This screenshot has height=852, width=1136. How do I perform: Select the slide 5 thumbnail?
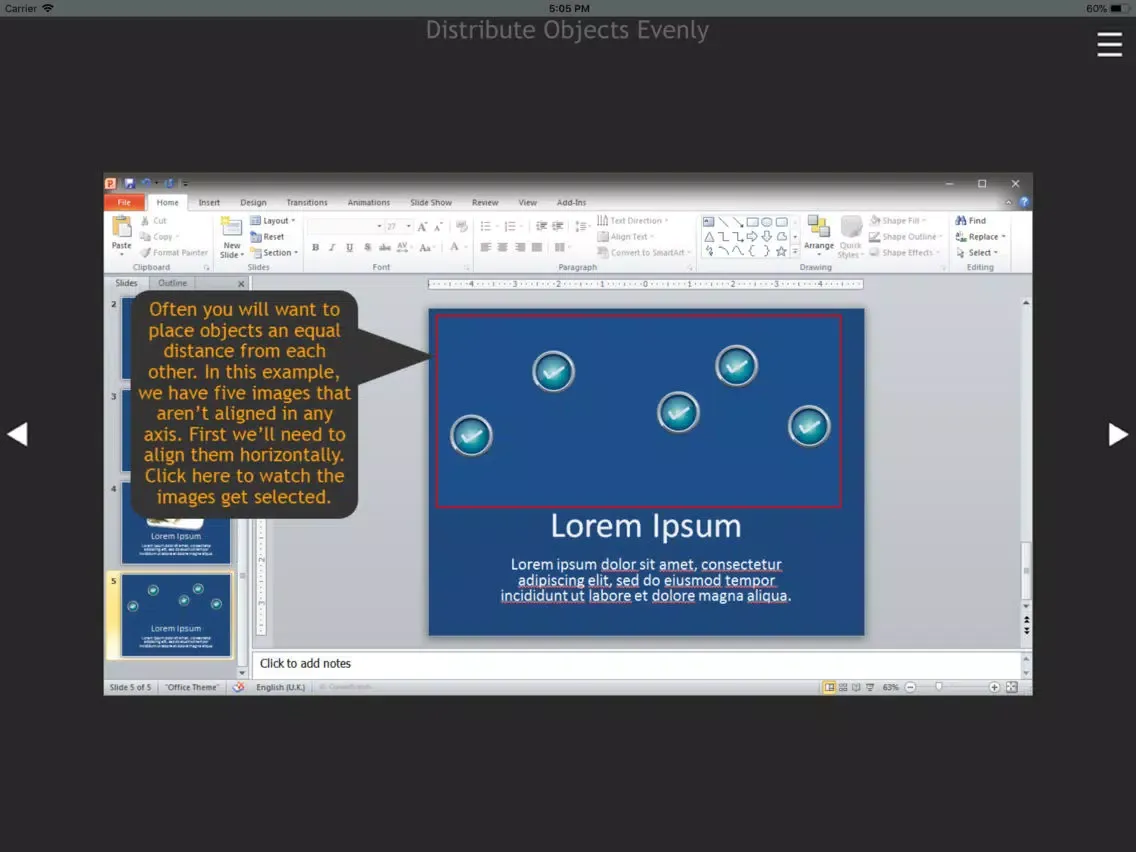[x=176, y=615]
